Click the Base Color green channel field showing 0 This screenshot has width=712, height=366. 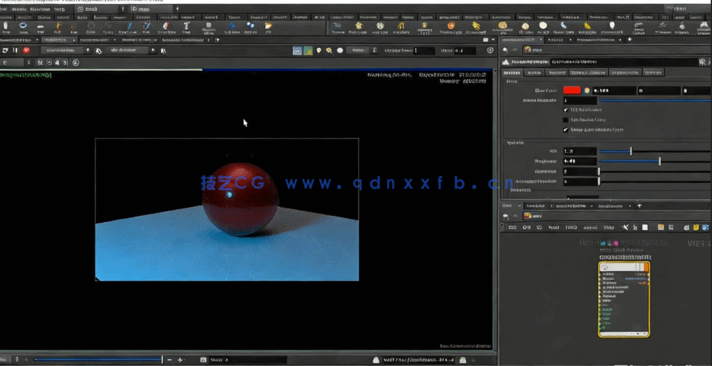tap(659, 90)
